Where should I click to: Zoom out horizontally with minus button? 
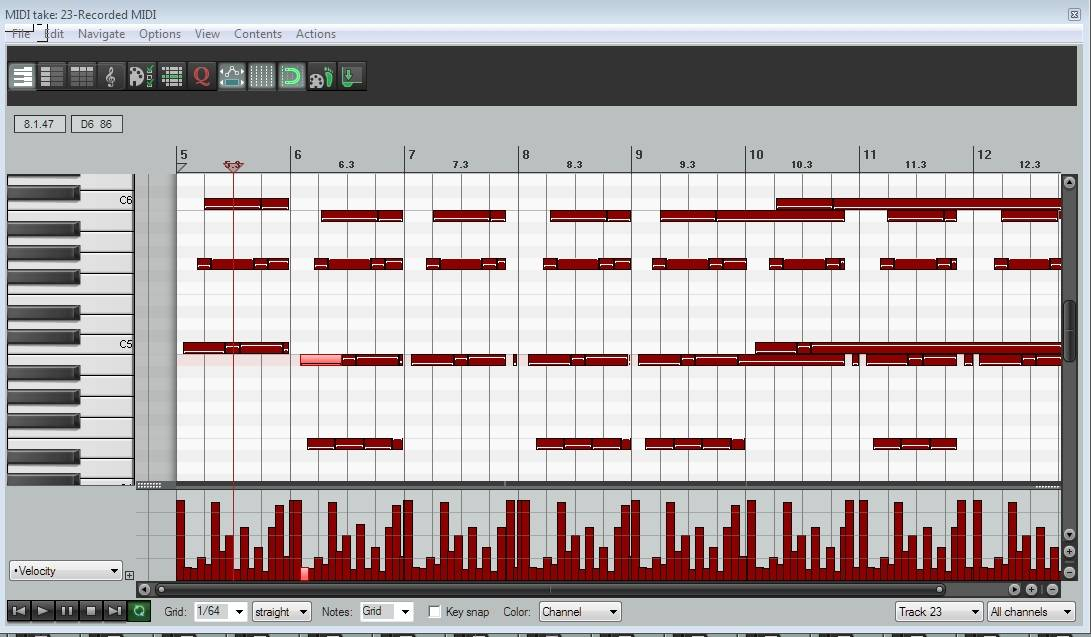click(1053, 589)
